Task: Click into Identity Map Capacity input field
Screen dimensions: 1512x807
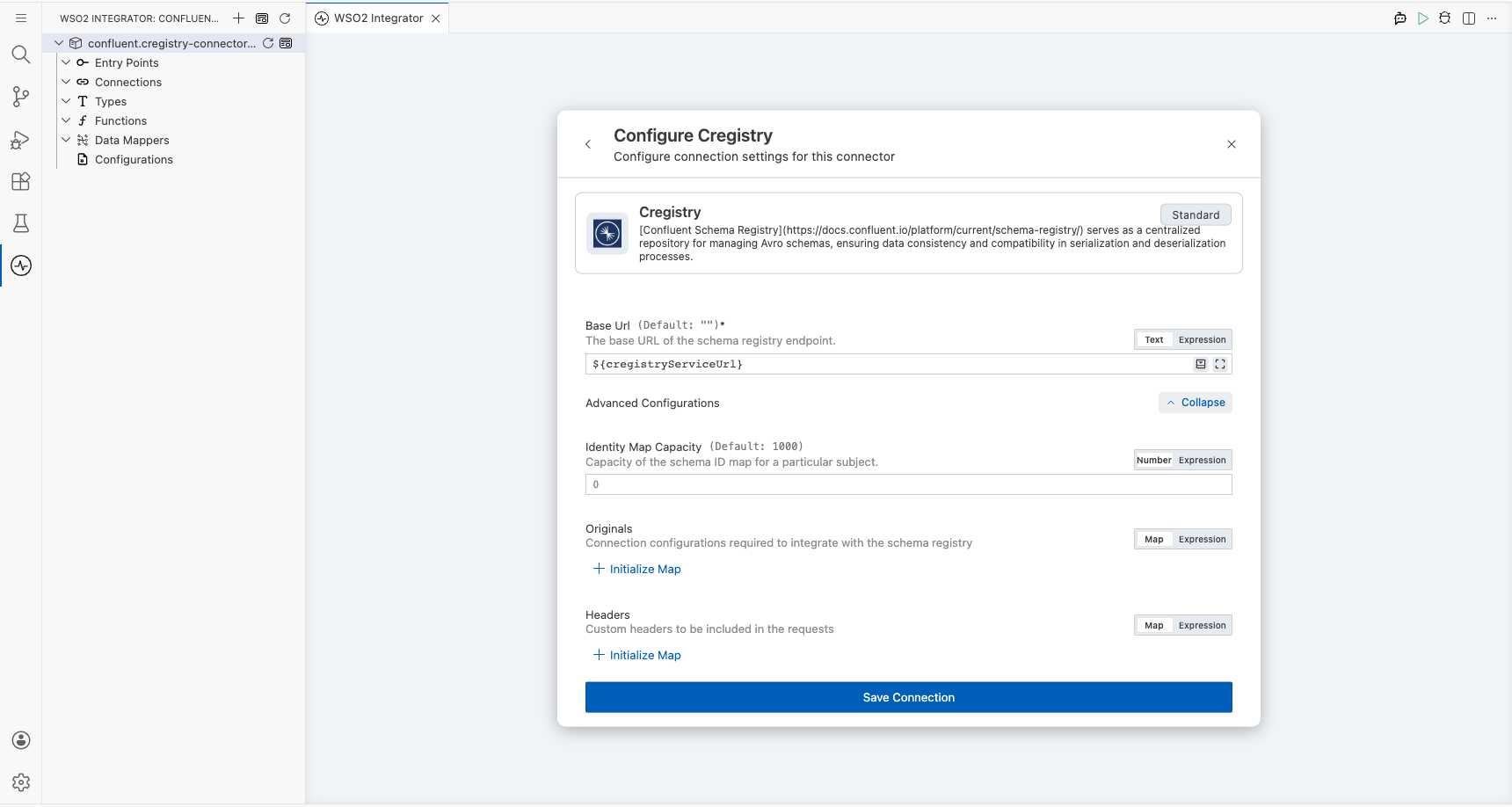Action: pyautogui.click(x=909, y=484)
